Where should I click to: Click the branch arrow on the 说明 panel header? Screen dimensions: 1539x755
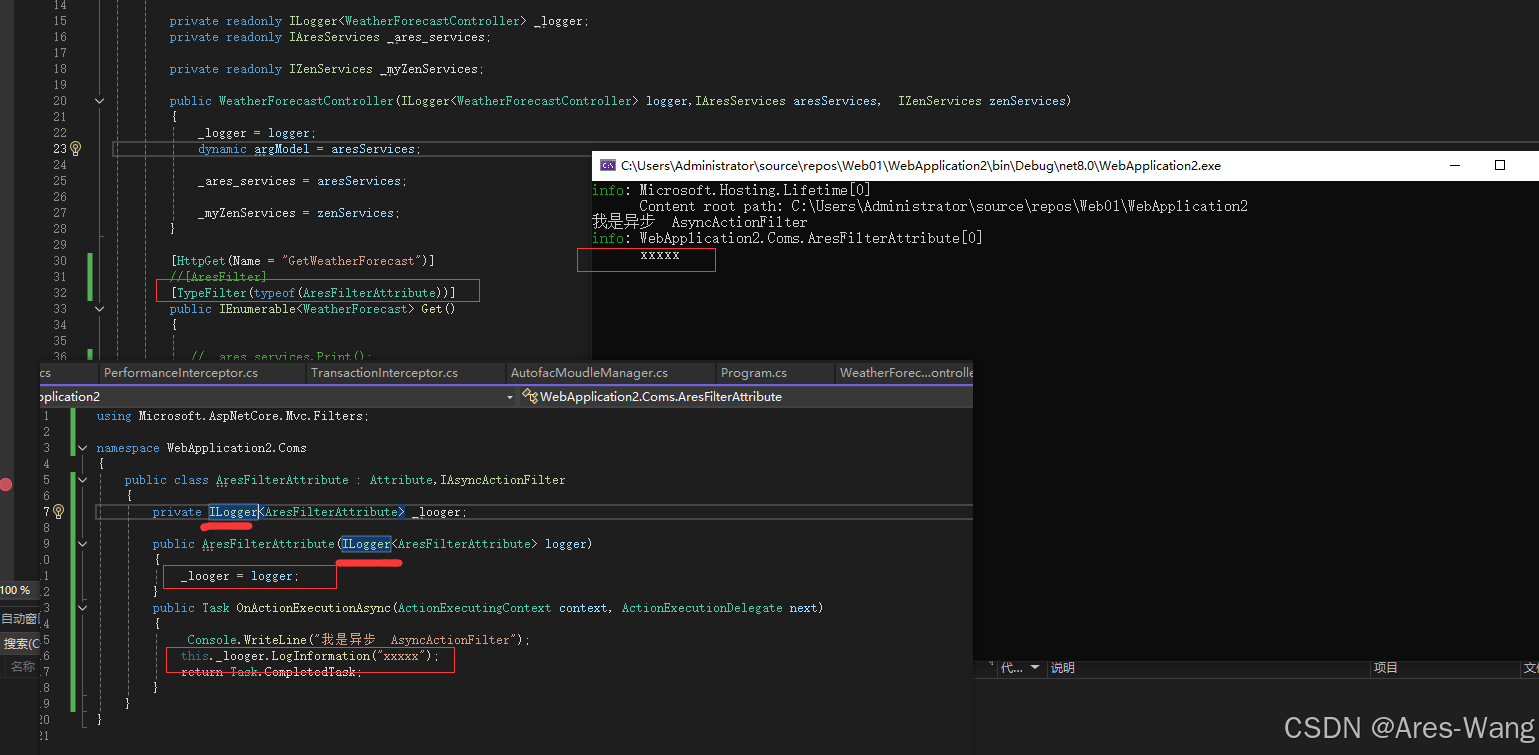pos(1035,668)
